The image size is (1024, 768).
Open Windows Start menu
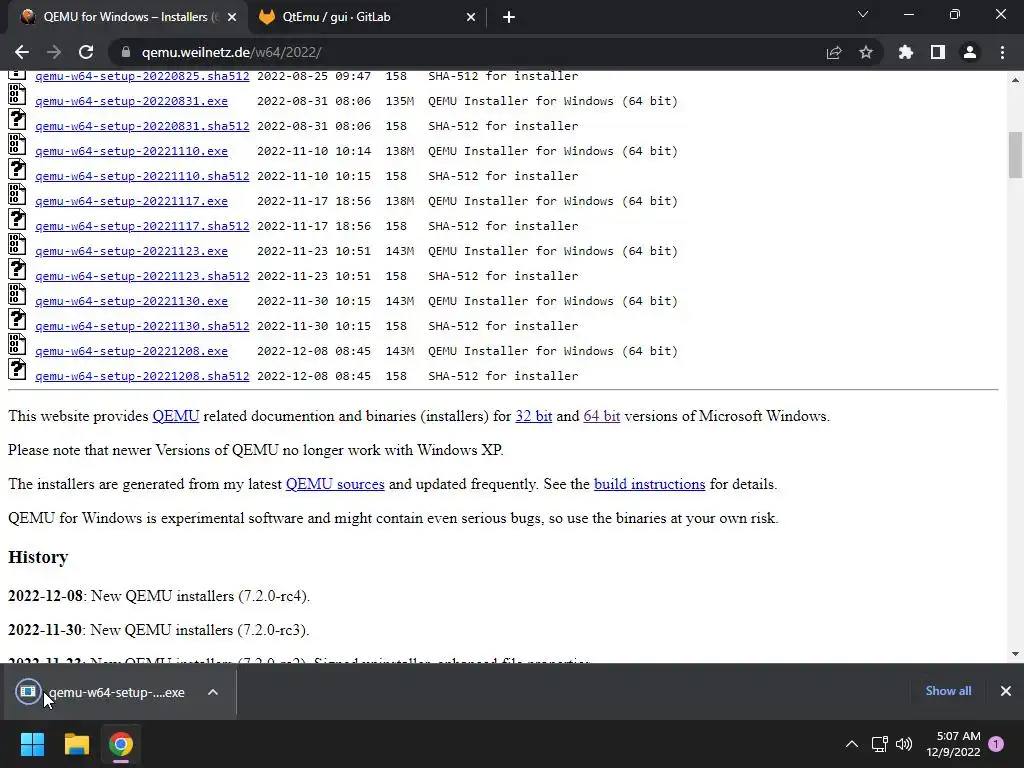point(32,744)
